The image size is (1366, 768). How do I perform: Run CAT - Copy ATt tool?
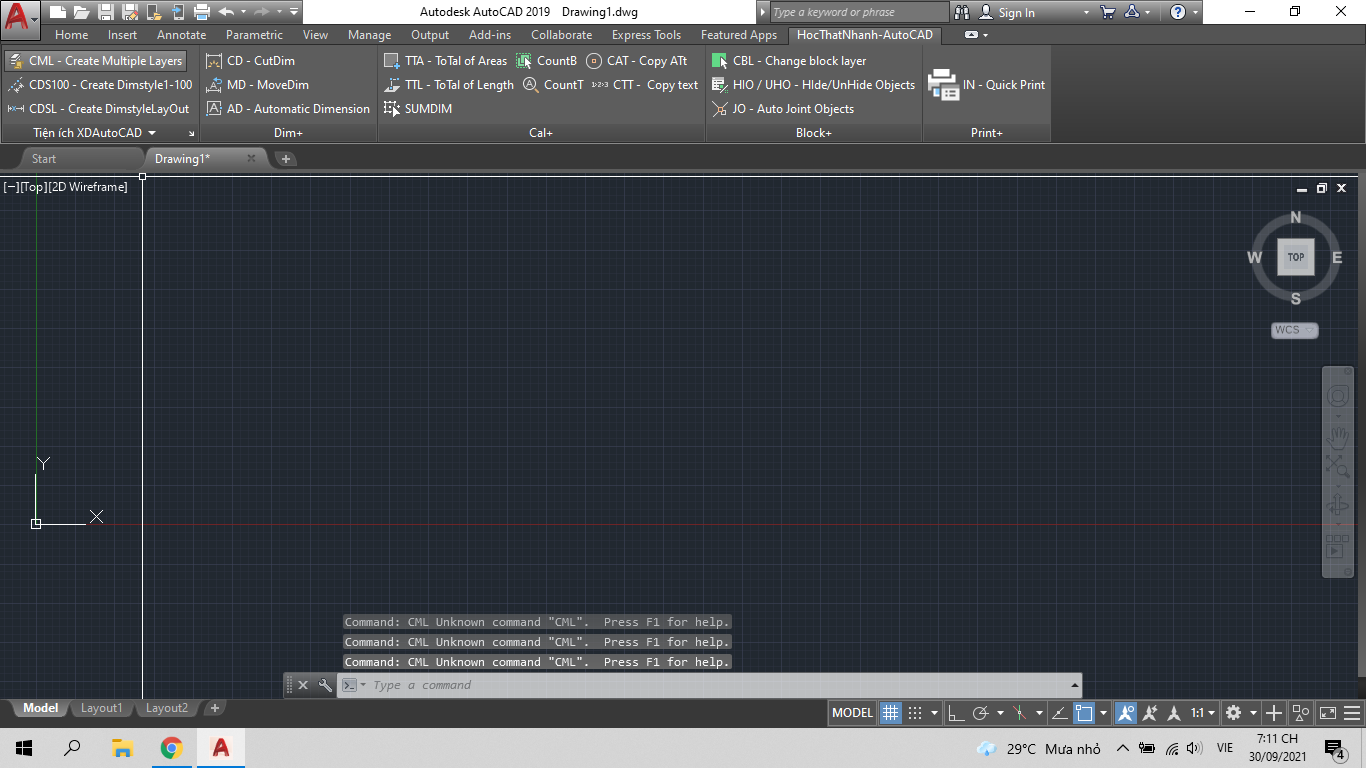click(637, 61)
